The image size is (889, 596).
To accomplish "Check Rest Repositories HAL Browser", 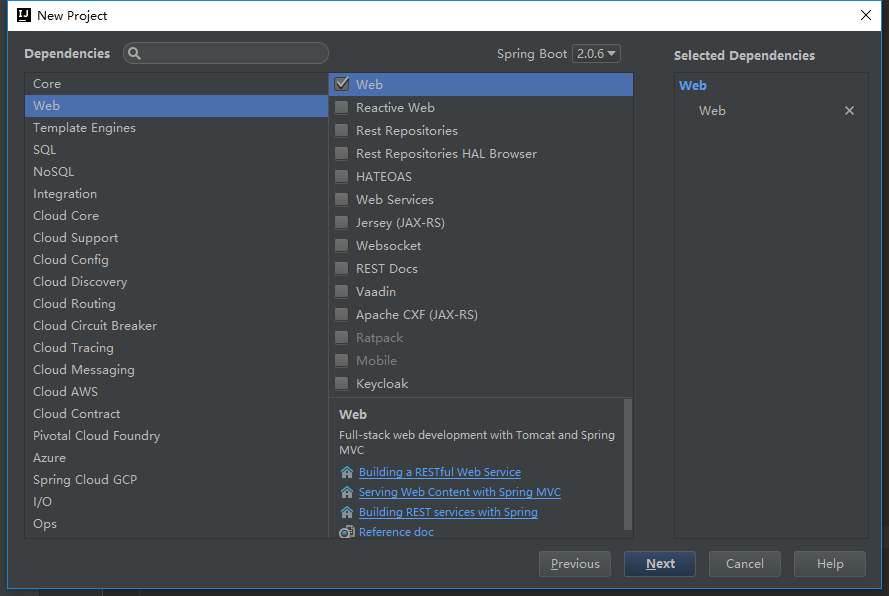I will tap(341, 153).
